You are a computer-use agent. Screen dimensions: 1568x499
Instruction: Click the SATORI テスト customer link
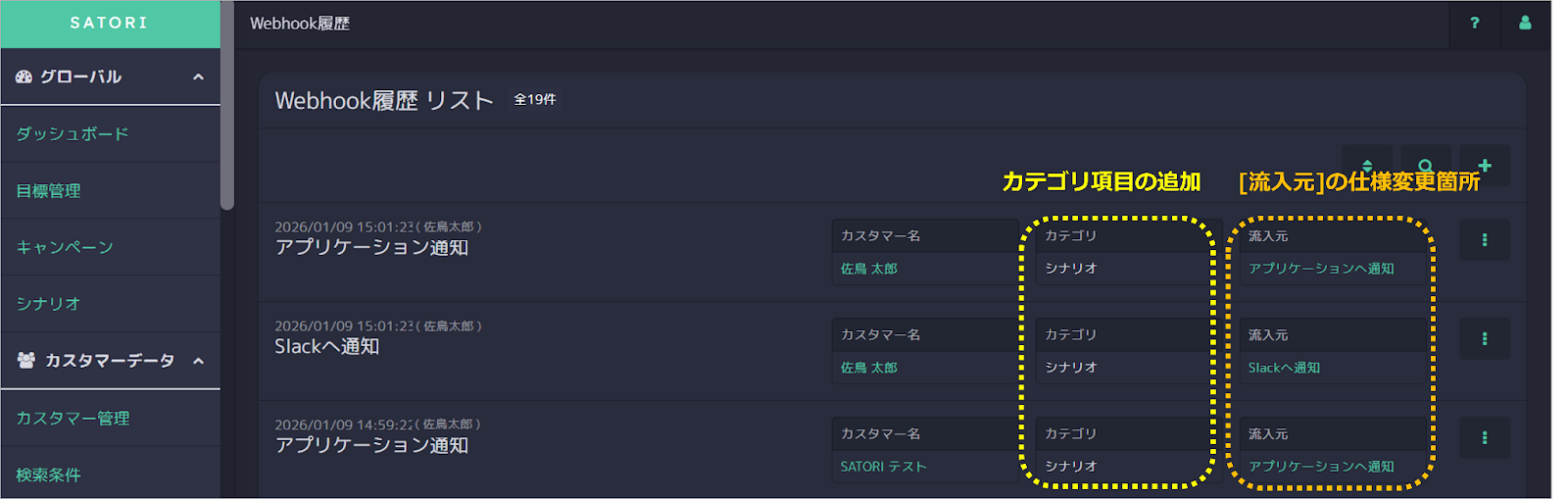click(x=883, y=467)
